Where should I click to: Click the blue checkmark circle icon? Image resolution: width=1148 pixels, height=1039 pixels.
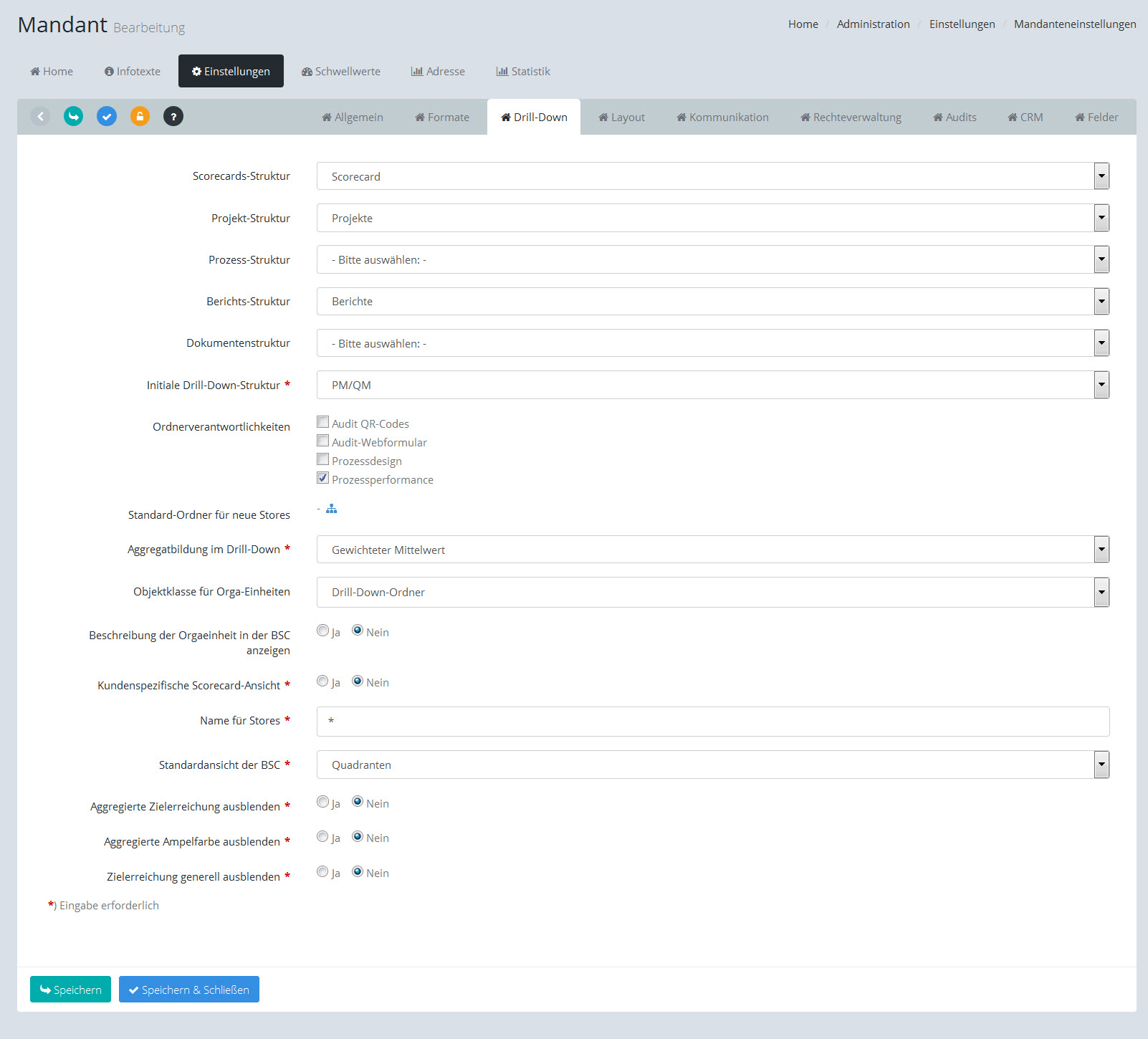[x=107, y=116]
